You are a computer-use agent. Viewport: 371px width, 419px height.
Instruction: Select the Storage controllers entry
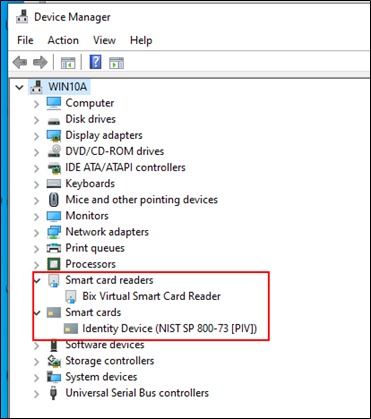110,361
